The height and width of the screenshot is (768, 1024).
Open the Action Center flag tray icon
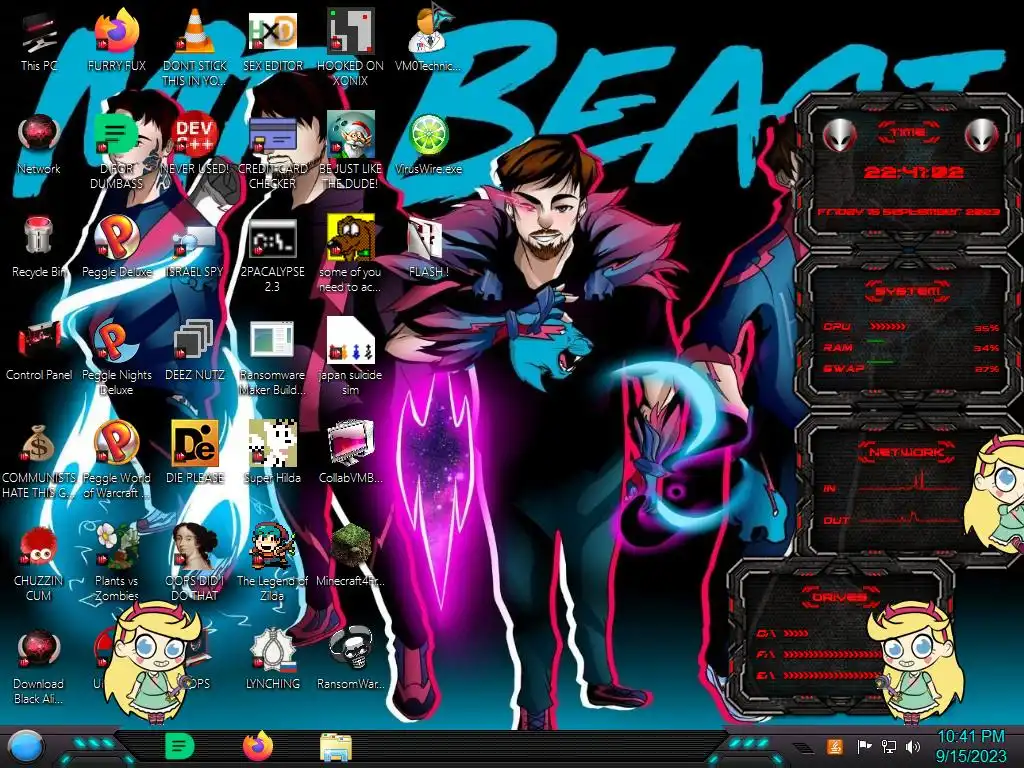click(x=864, y=746)
